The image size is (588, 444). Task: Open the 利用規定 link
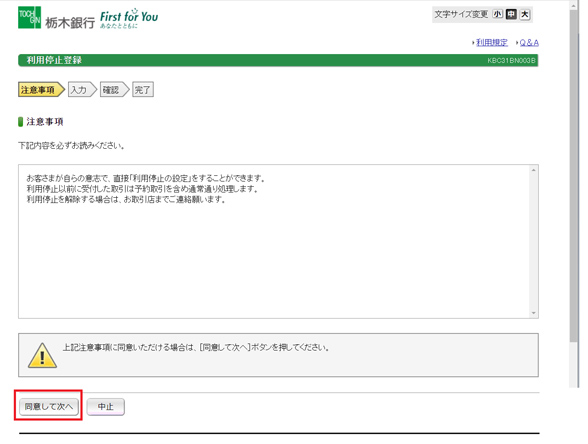tap(492, 43)
